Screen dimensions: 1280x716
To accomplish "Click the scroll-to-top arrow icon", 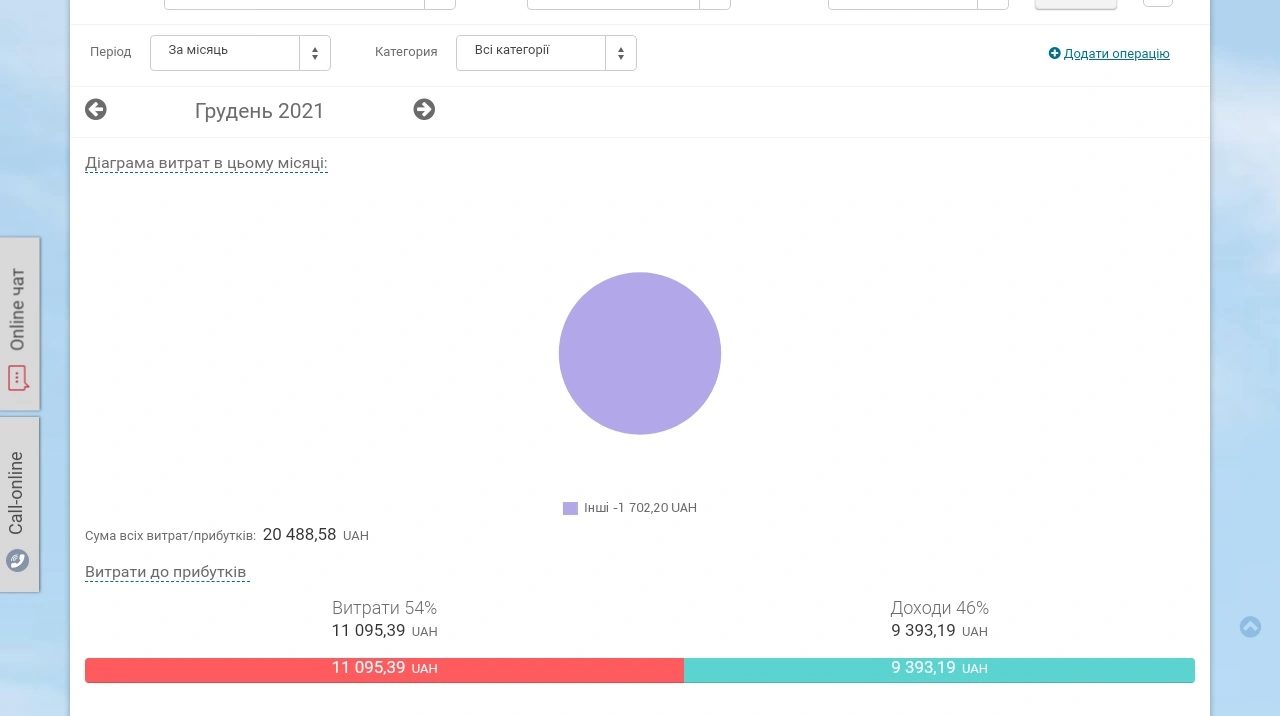I will (x=1250, y=627).
